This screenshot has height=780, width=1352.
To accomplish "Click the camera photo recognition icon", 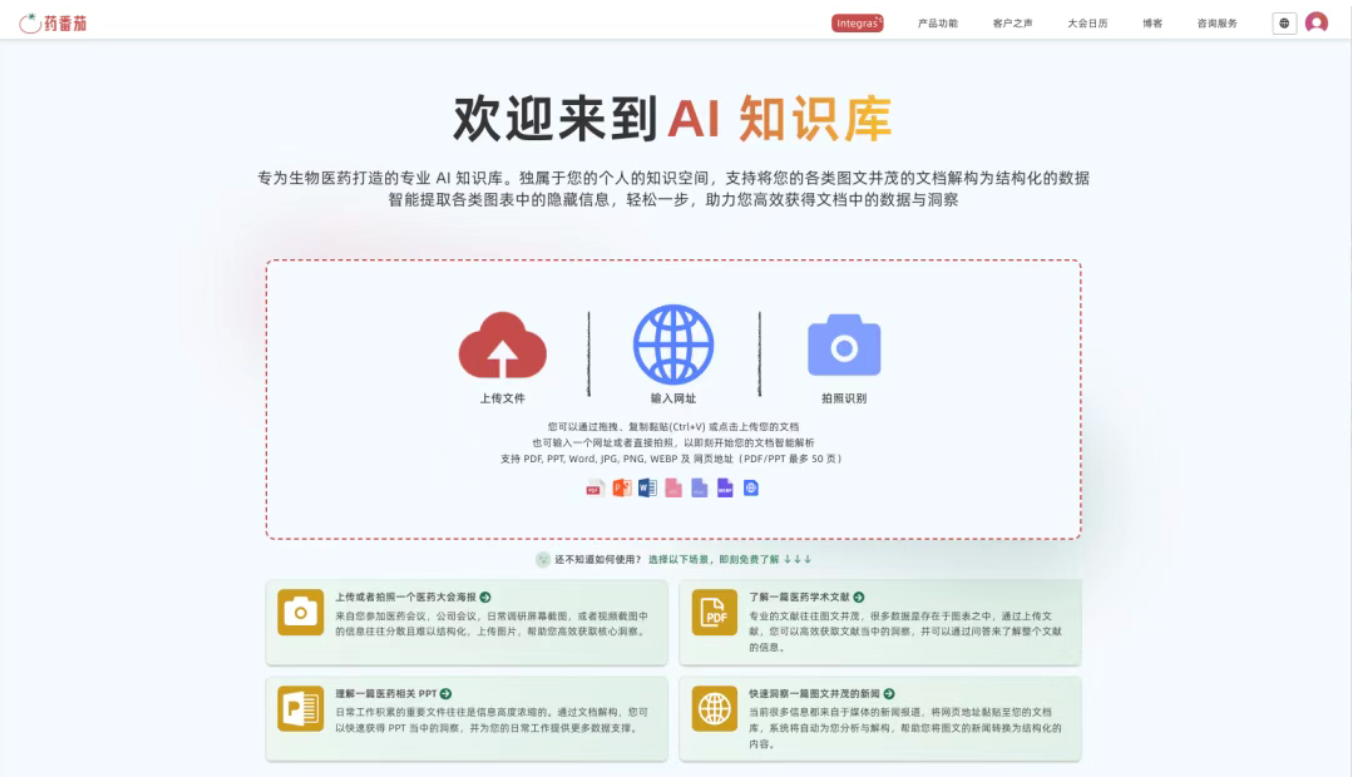I will tap(843, 346).
